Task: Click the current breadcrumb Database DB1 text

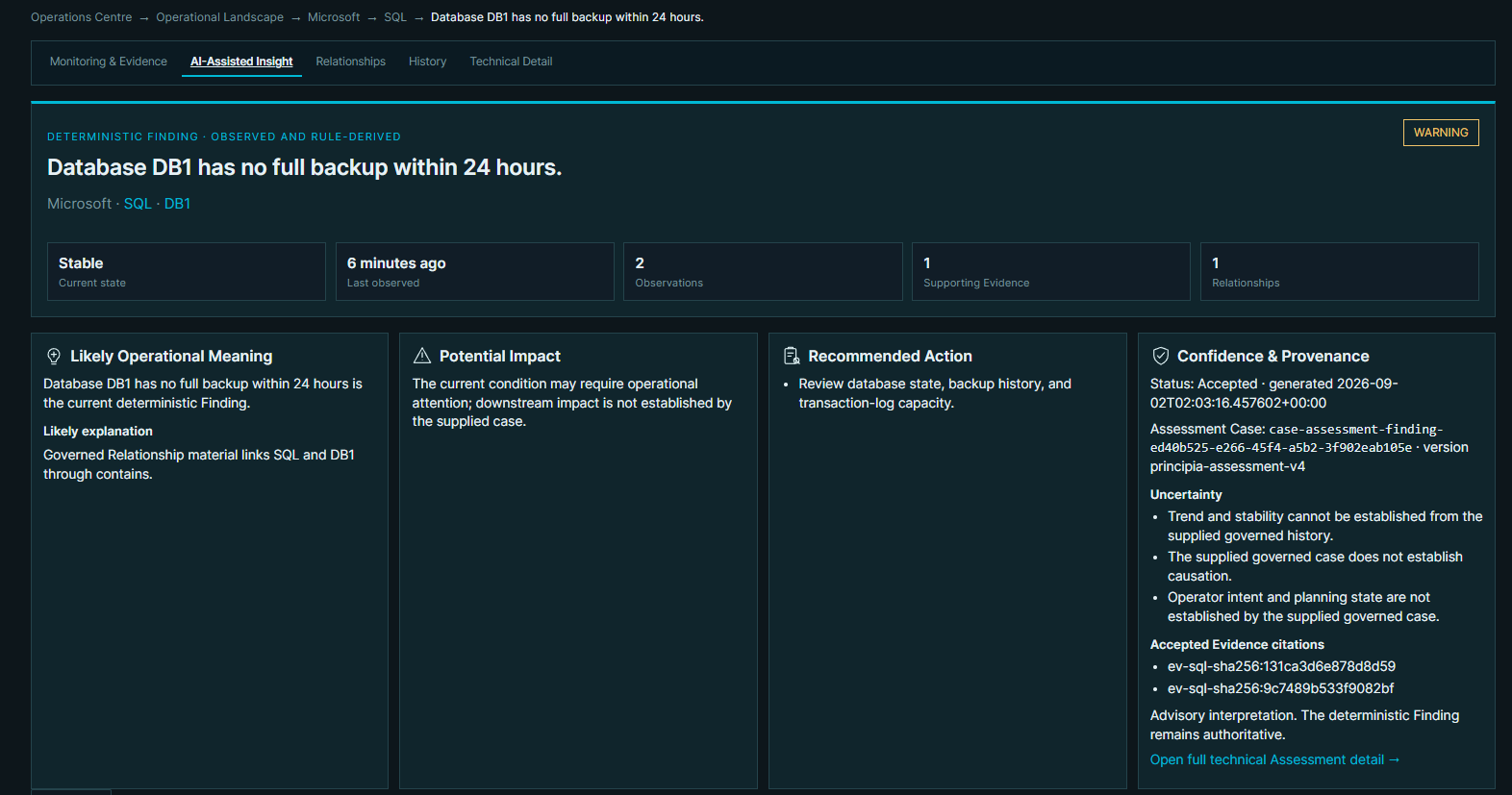Action: (567, 17)
